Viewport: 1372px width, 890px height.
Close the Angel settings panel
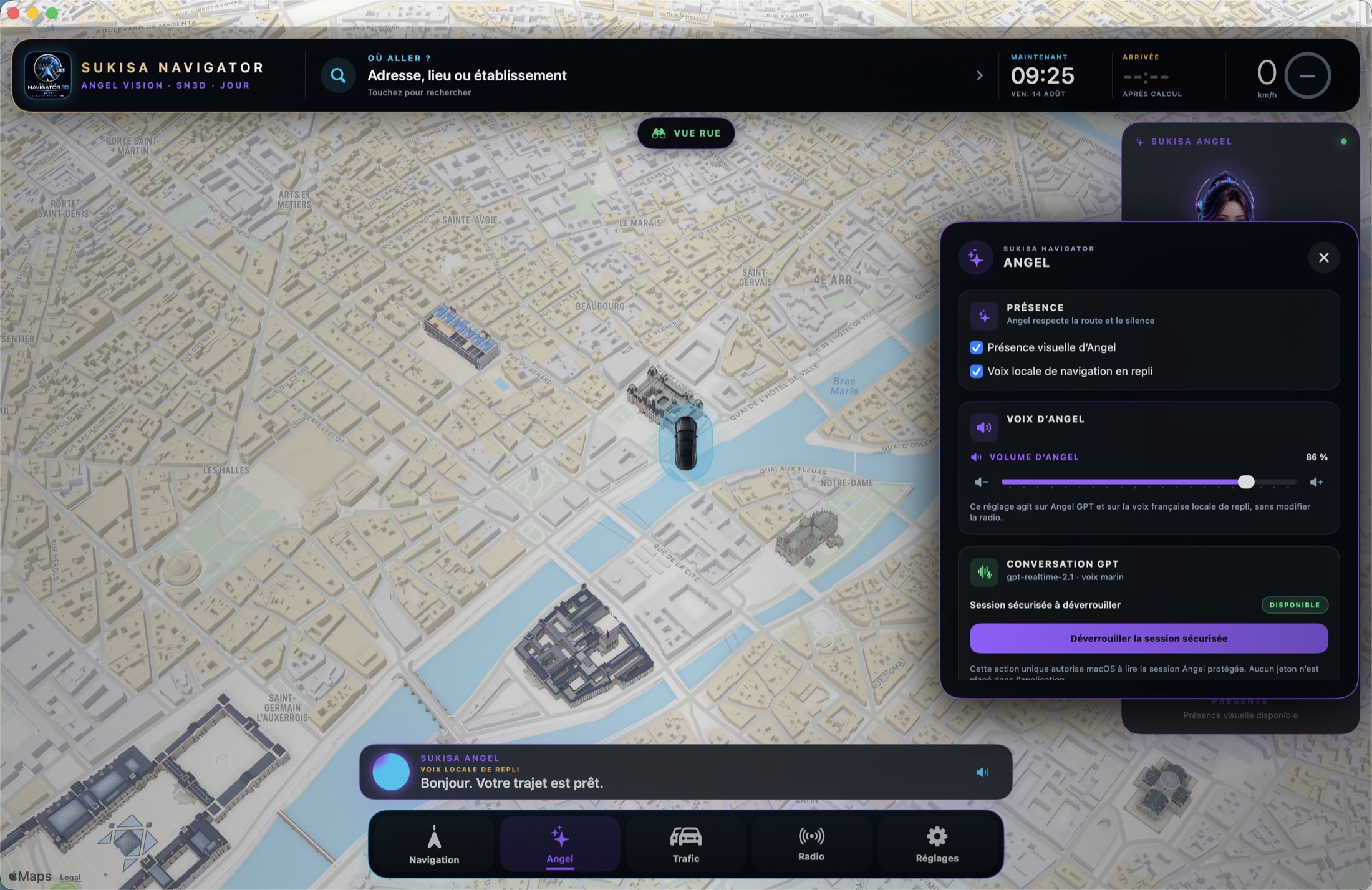(1323, 258)
